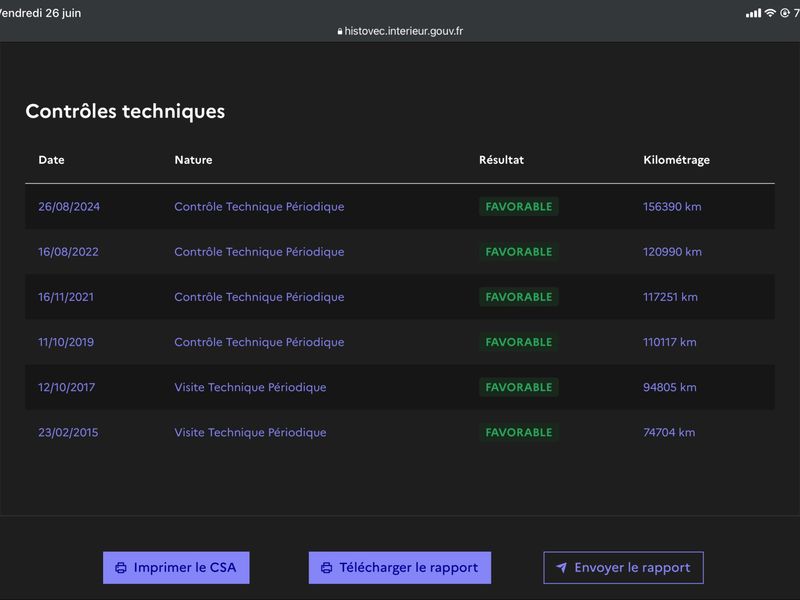Tap the cellular signal bars icon
The image size is (800, 600).
tap(753, 13)
